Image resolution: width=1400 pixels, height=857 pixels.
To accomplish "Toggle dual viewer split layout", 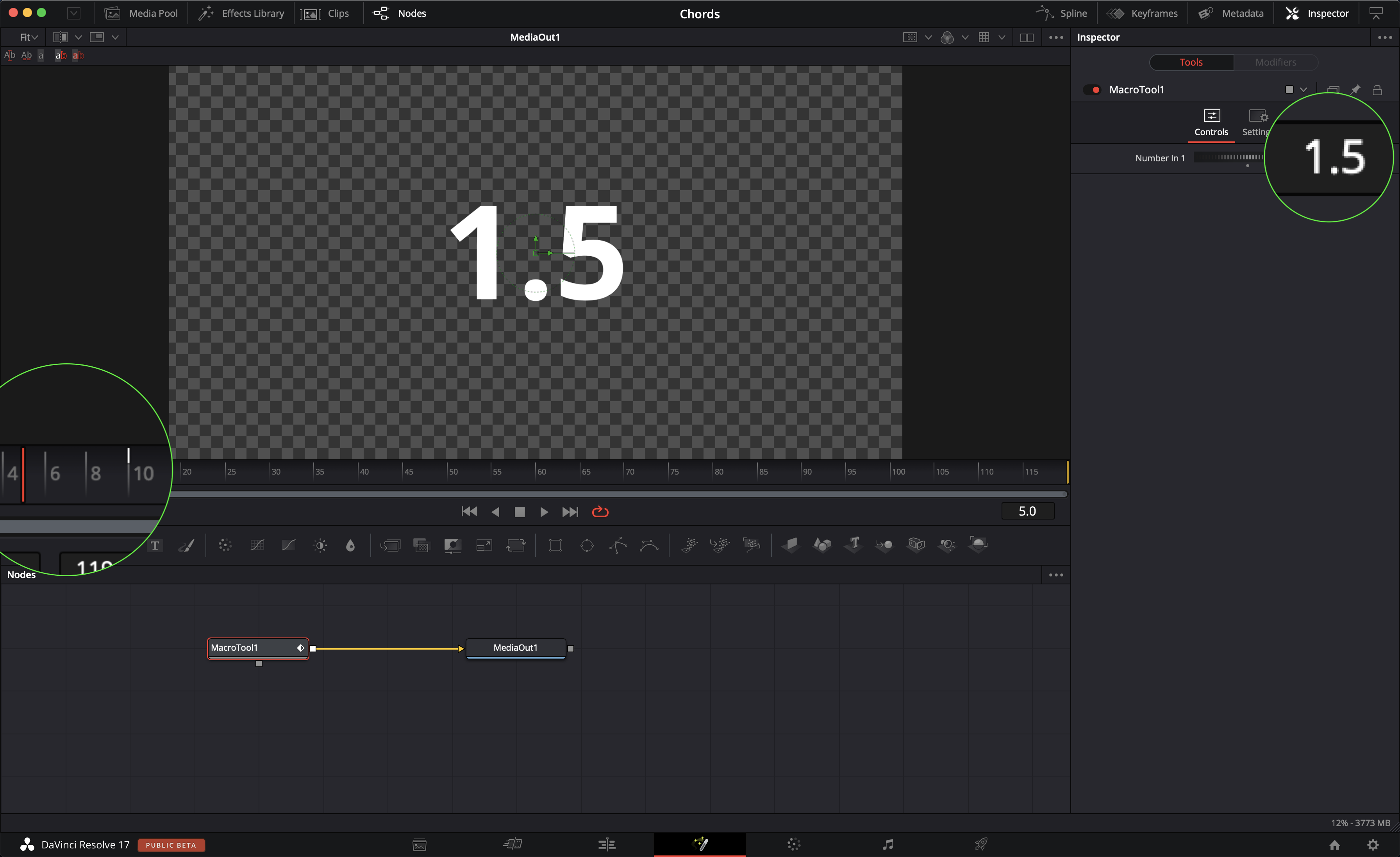I will (x=1027, y=37).
